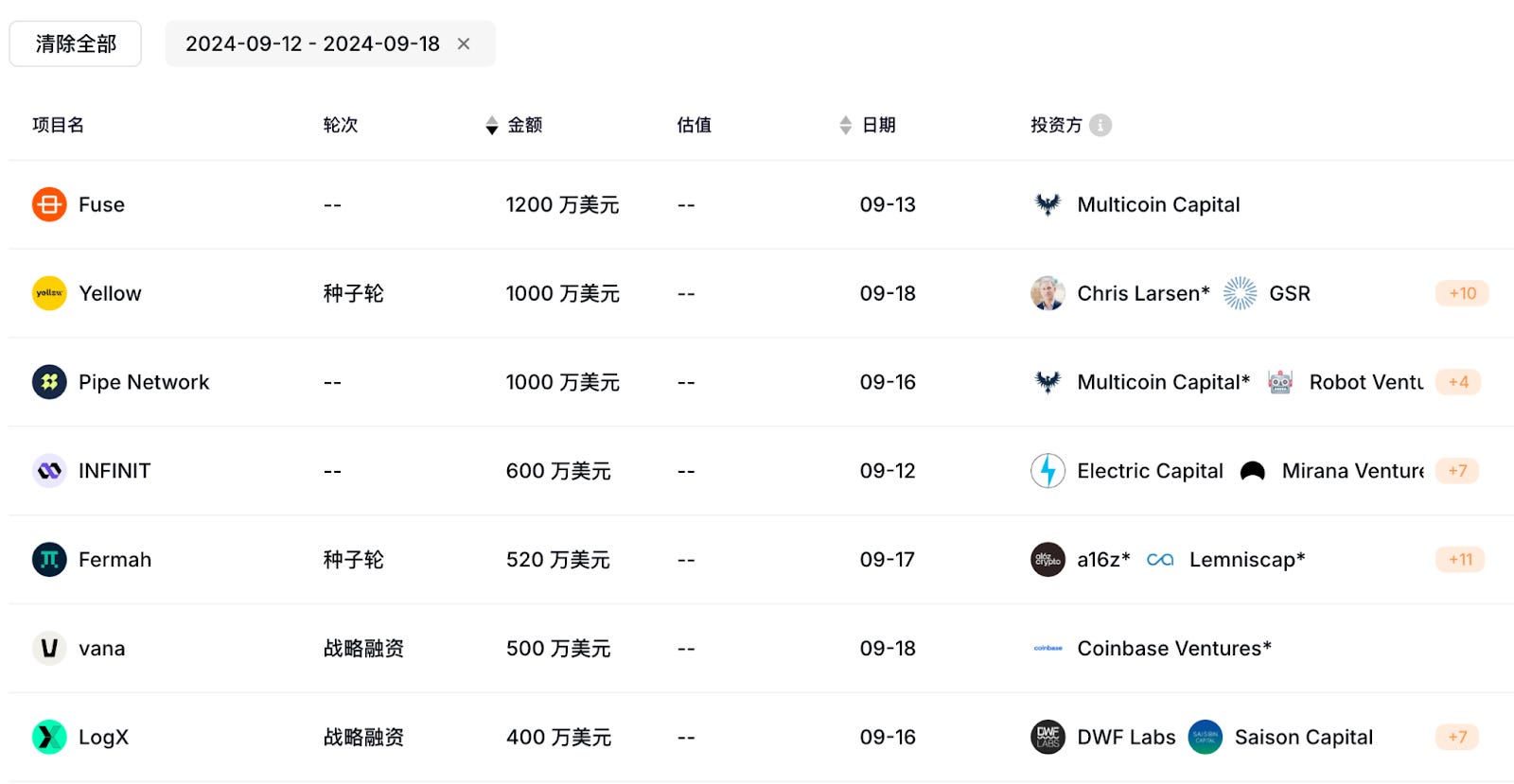Remove the 2024-09-12 - 2024-09-18 date filter
The height and width of the screenshot is (784, 1514).
point(464,44)
